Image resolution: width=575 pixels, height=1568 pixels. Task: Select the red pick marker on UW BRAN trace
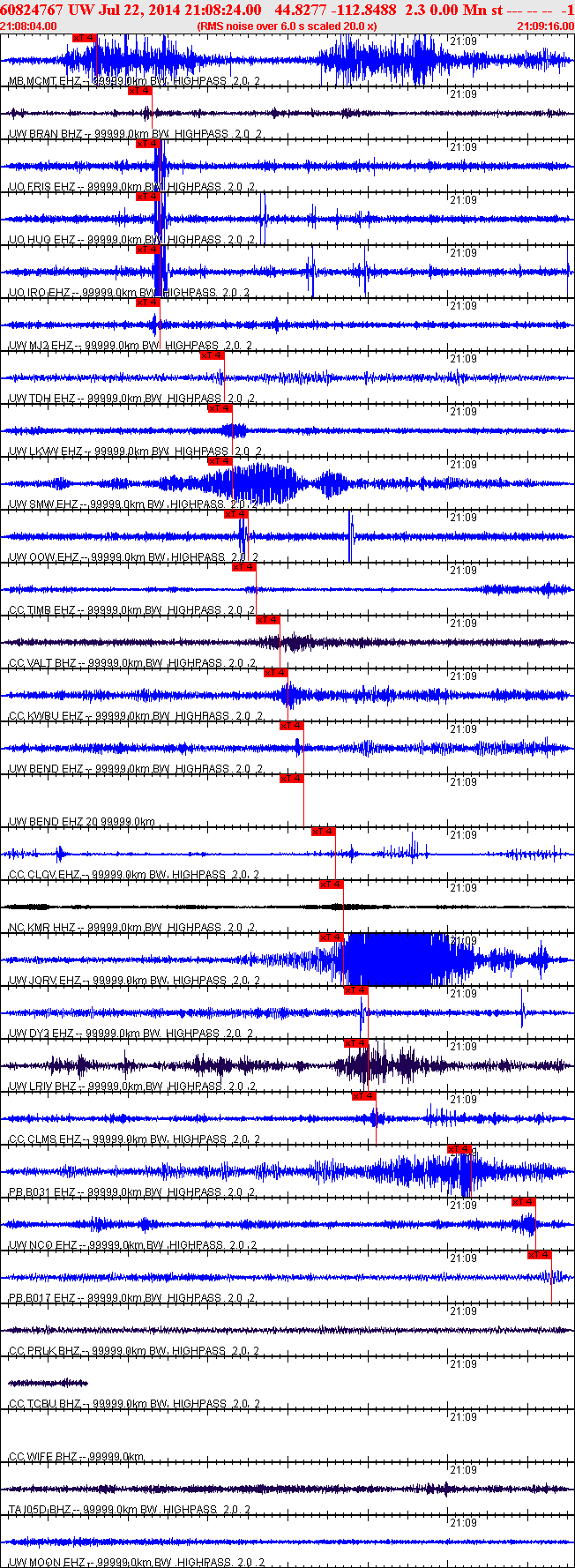[x=140, y=91]
